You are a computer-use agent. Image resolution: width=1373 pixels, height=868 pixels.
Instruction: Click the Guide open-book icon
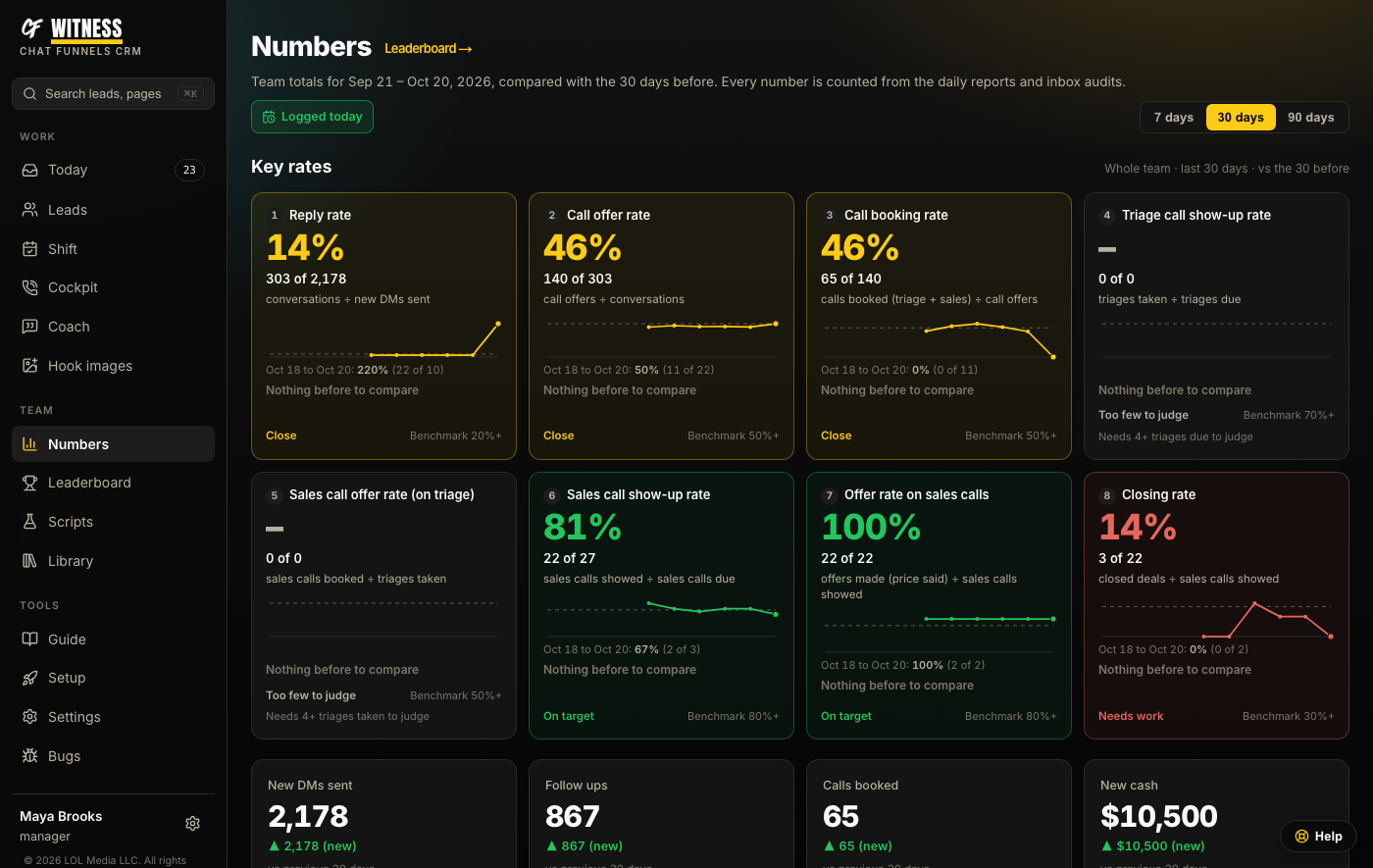[29, 639]
